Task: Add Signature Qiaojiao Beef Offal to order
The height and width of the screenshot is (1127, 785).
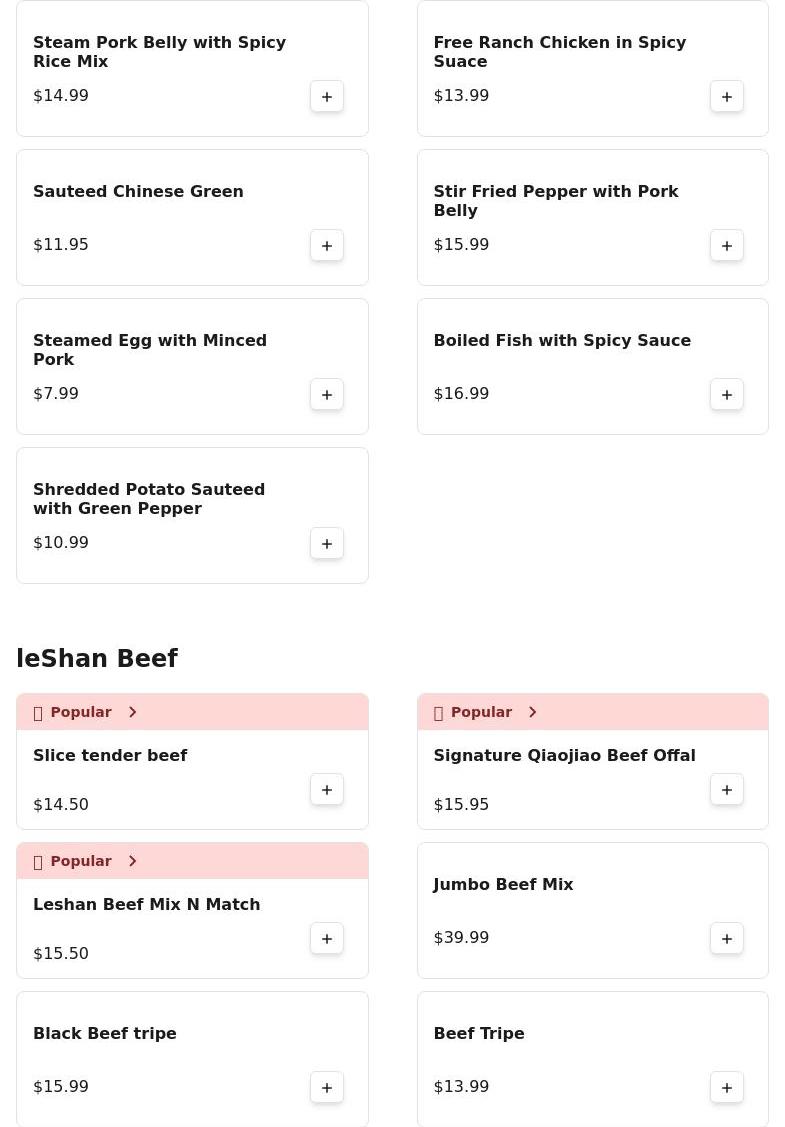Action: 727,790
